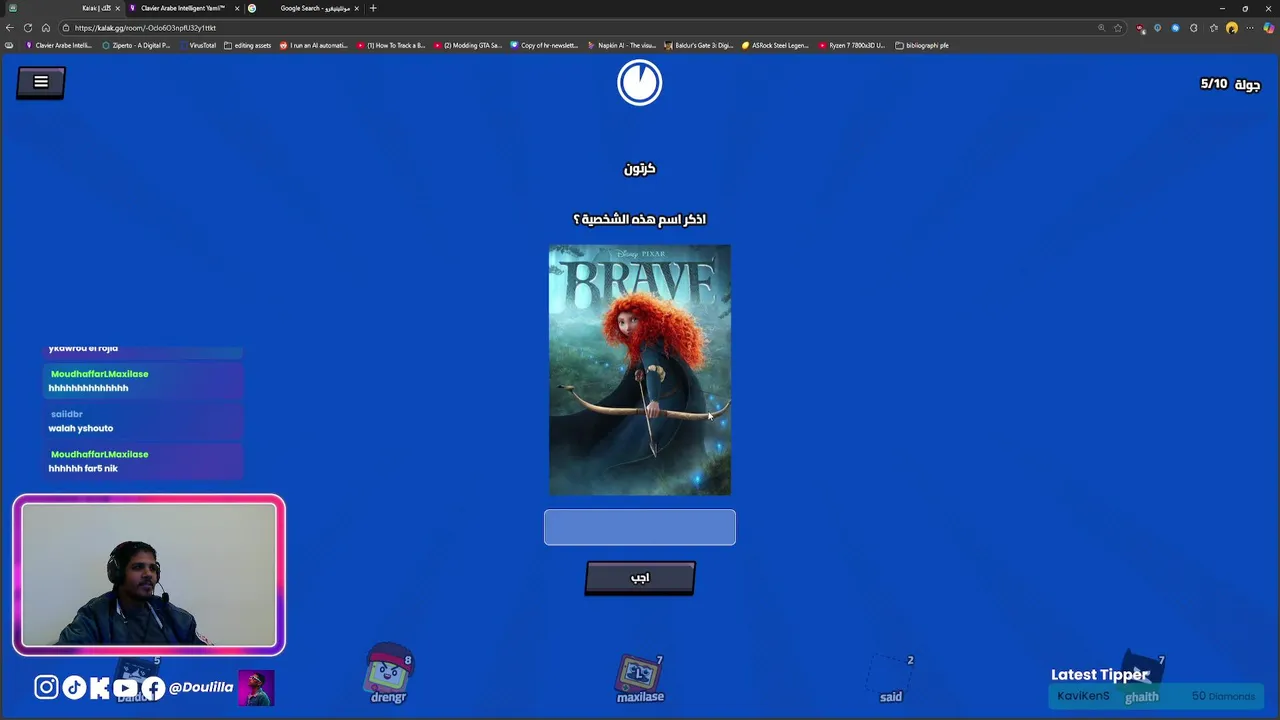Open the Baldur's Gate 3 bookmark
The width and height of the screenshot is (1280, 720).
tap(698, 45)
